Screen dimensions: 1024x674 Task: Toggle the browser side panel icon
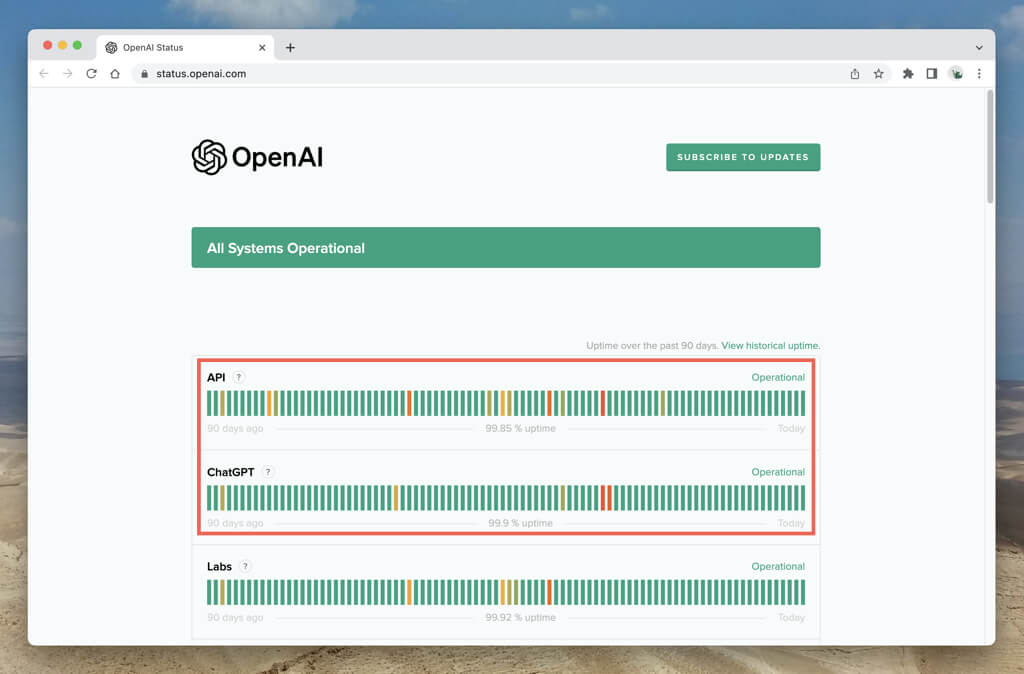pos(931,73)
